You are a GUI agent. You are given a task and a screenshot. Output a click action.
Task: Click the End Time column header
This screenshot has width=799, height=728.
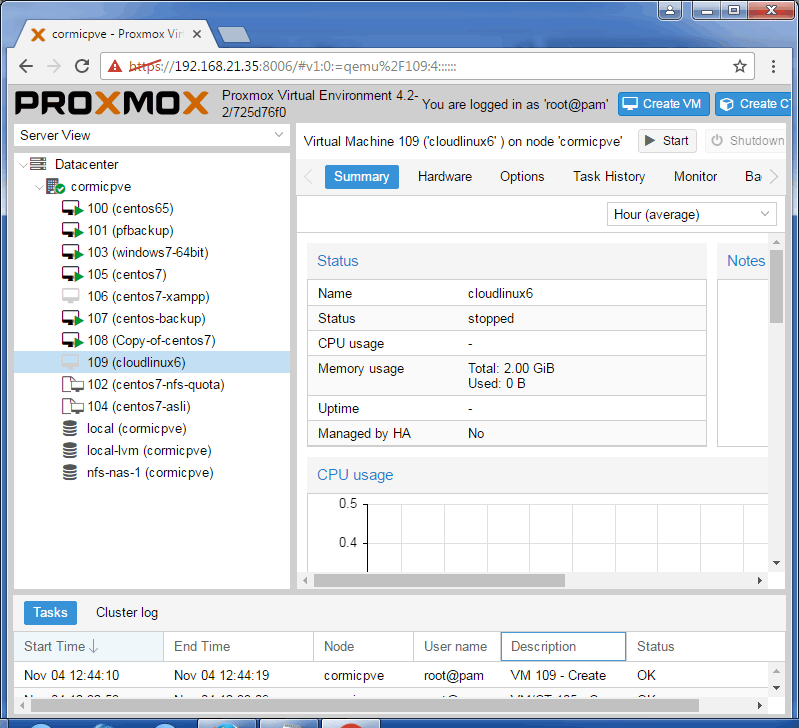tap(238, 646)
